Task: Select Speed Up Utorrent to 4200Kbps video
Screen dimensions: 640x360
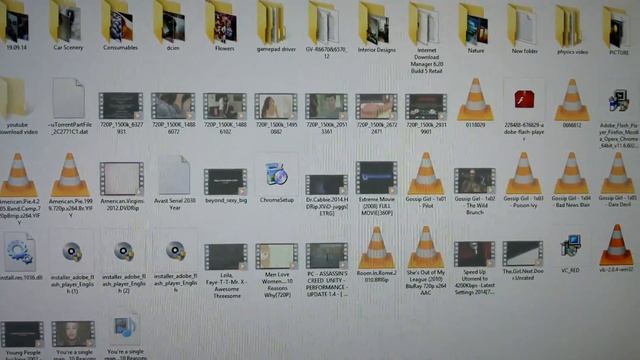Action: click(x=474, y=254)
